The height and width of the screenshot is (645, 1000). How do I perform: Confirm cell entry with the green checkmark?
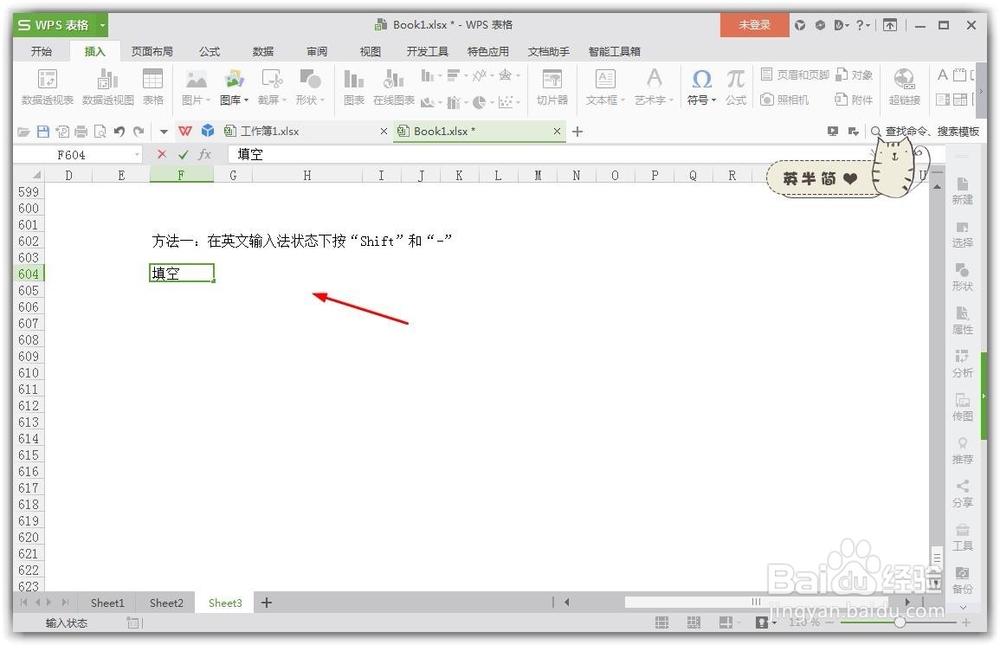[x=186, y=154]
